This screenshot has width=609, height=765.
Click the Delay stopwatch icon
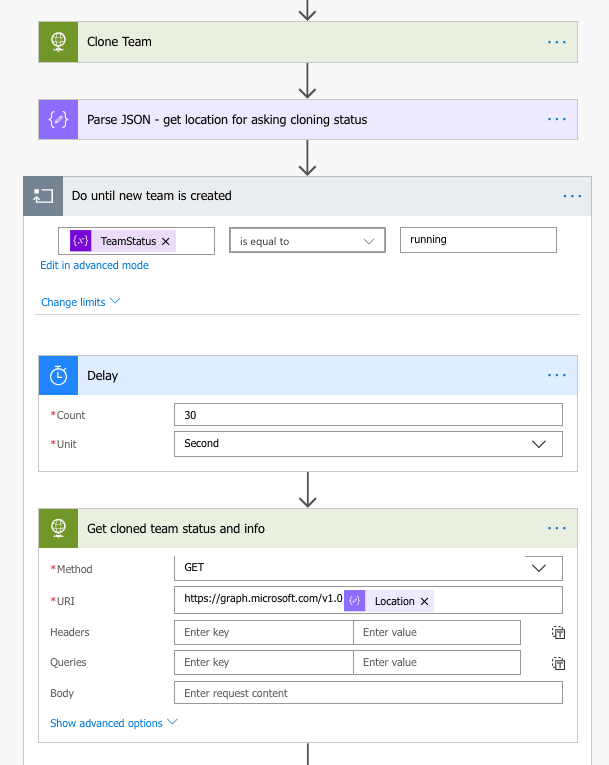tap(58, 376)
